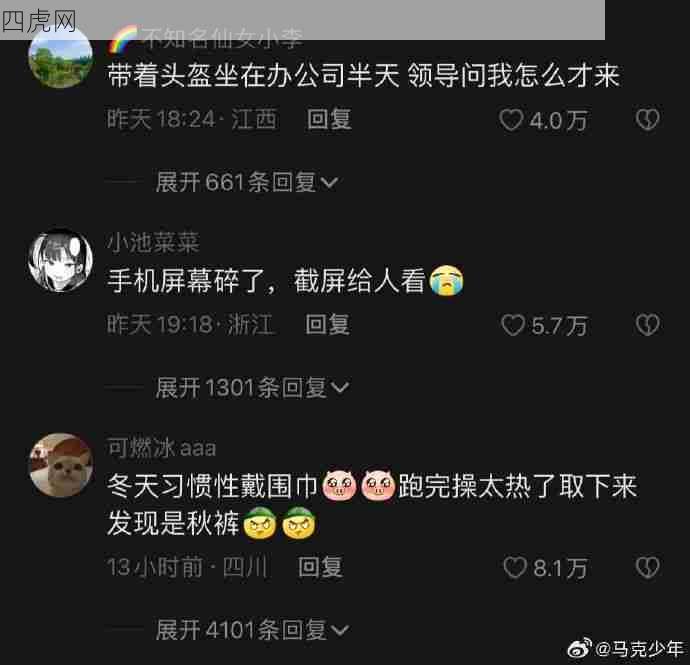Expand 1301 replies

click(x=252, y=387)
